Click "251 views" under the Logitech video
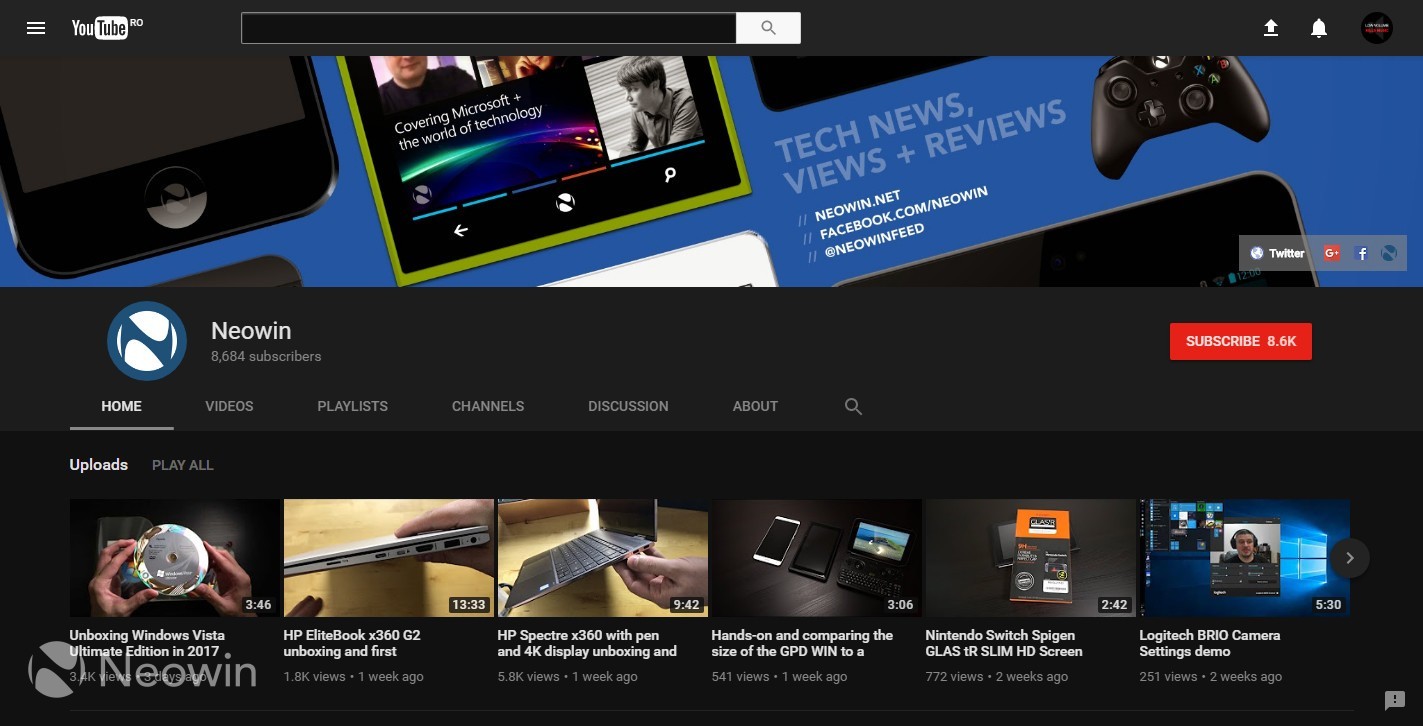The width and height of the screenshot is (1423, 726). [1168, 677]
